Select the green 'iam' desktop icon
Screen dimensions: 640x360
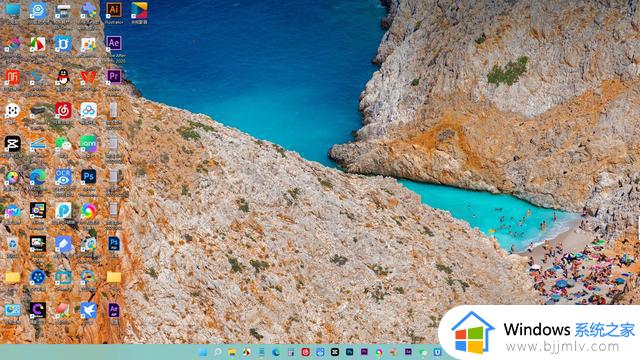(88, 144)
